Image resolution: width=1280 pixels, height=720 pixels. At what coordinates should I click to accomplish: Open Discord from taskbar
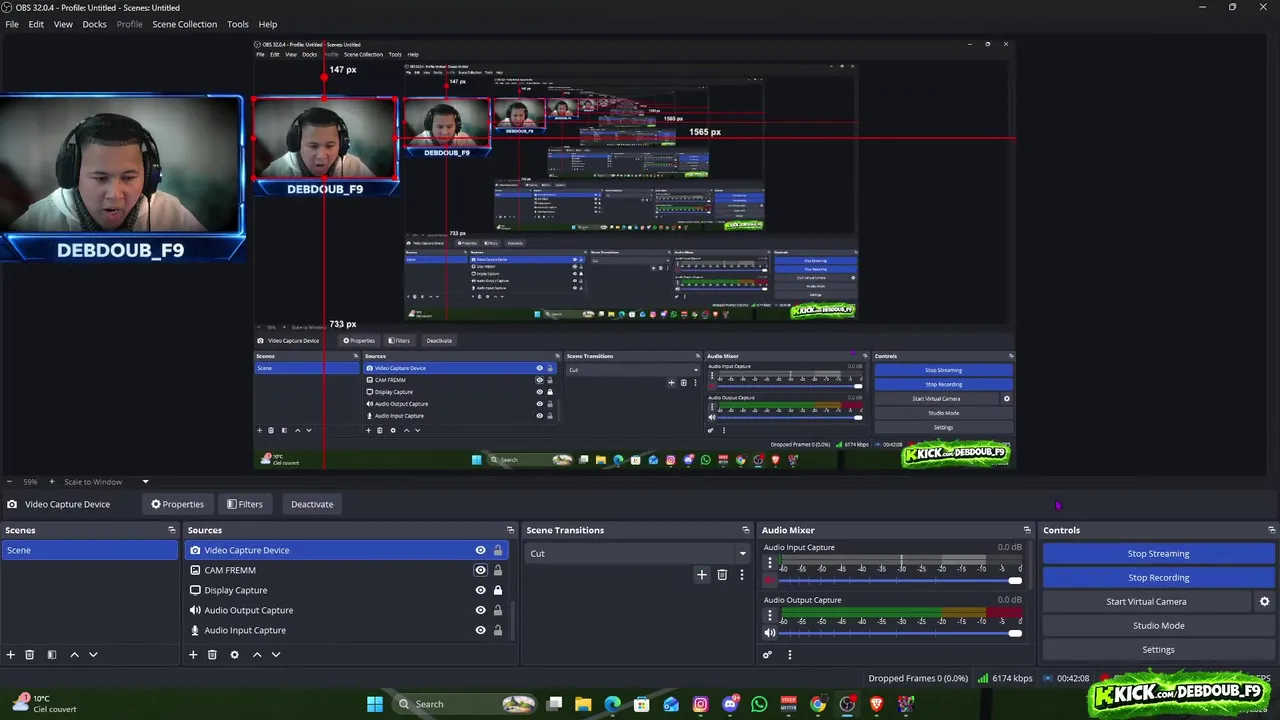tap(730, 704)
